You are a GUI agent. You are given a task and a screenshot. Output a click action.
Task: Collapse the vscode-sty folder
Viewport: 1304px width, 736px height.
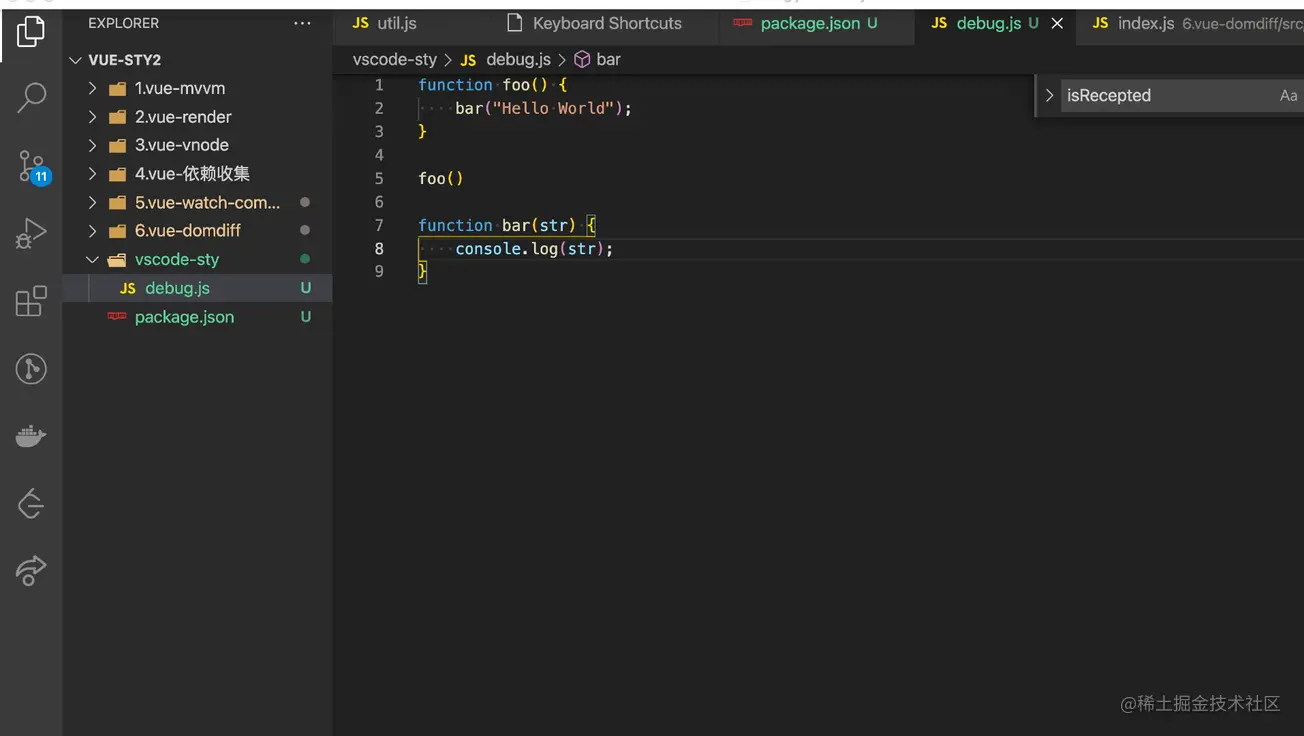[176, 259]
